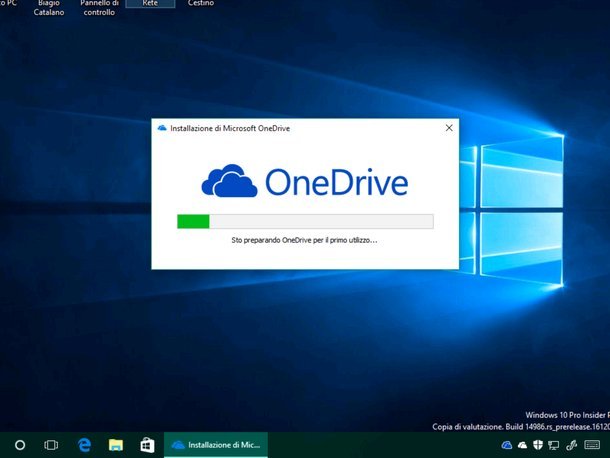This screenshot has width=610, height=458.
Task: Click the text 'Sto preparando OneDrive per il primo utilizzo...'
Action: (304, 240)
